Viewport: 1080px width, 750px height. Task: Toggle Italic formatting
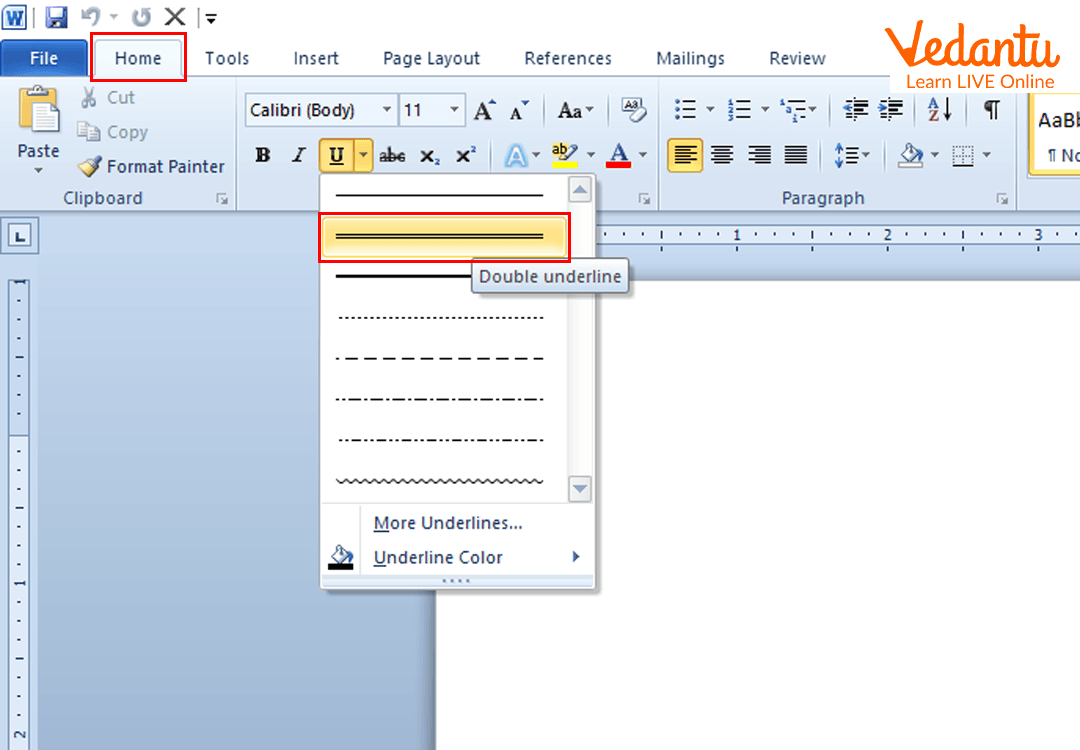298,155
